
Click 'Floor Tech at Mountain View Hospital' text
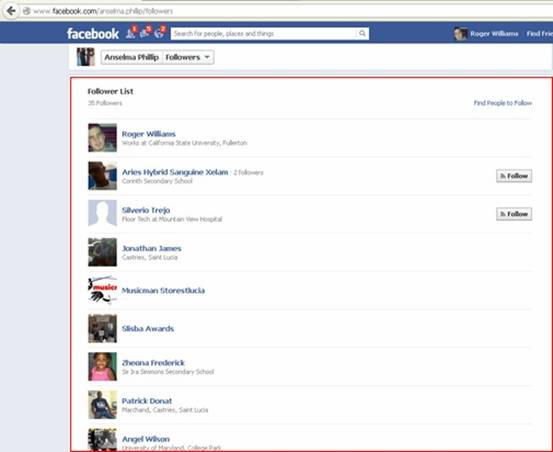click(172, 219)
